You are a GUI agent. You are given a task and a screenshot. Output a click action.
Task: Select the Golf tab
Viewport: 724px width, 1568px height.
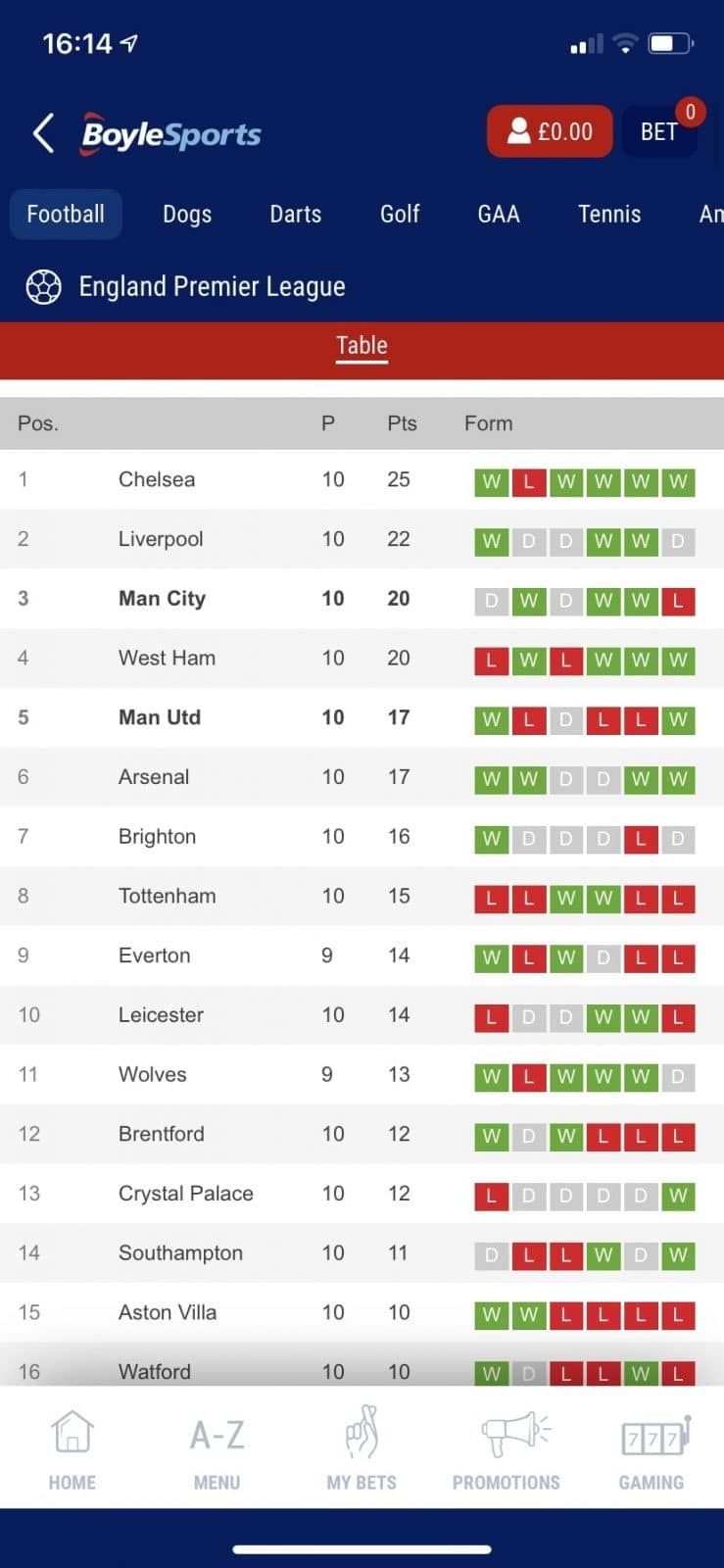[x=400, y=214]
